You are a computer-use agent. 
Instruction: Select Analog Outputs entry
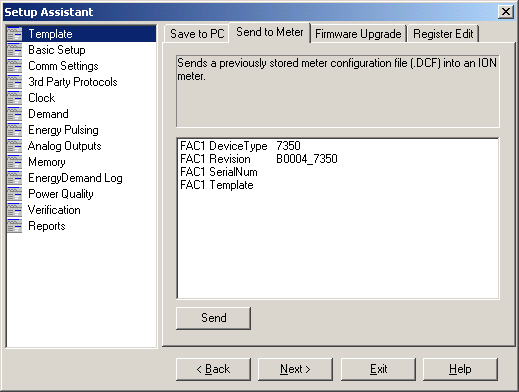(x=65, y=146)
